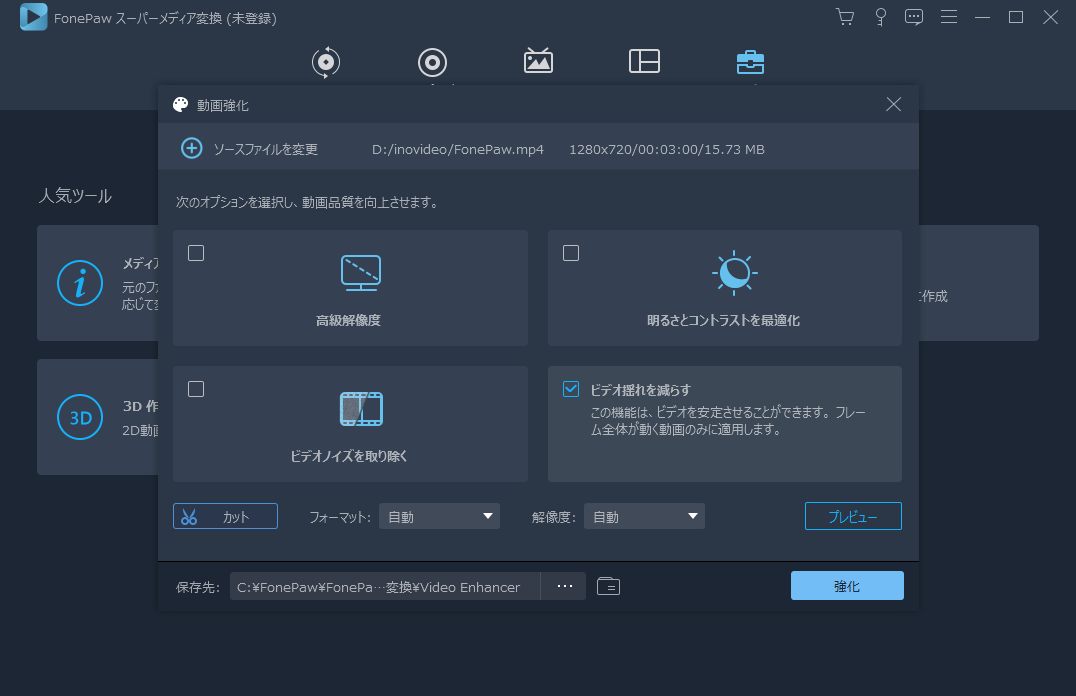Click the video noise film icon

coord(362,408)
